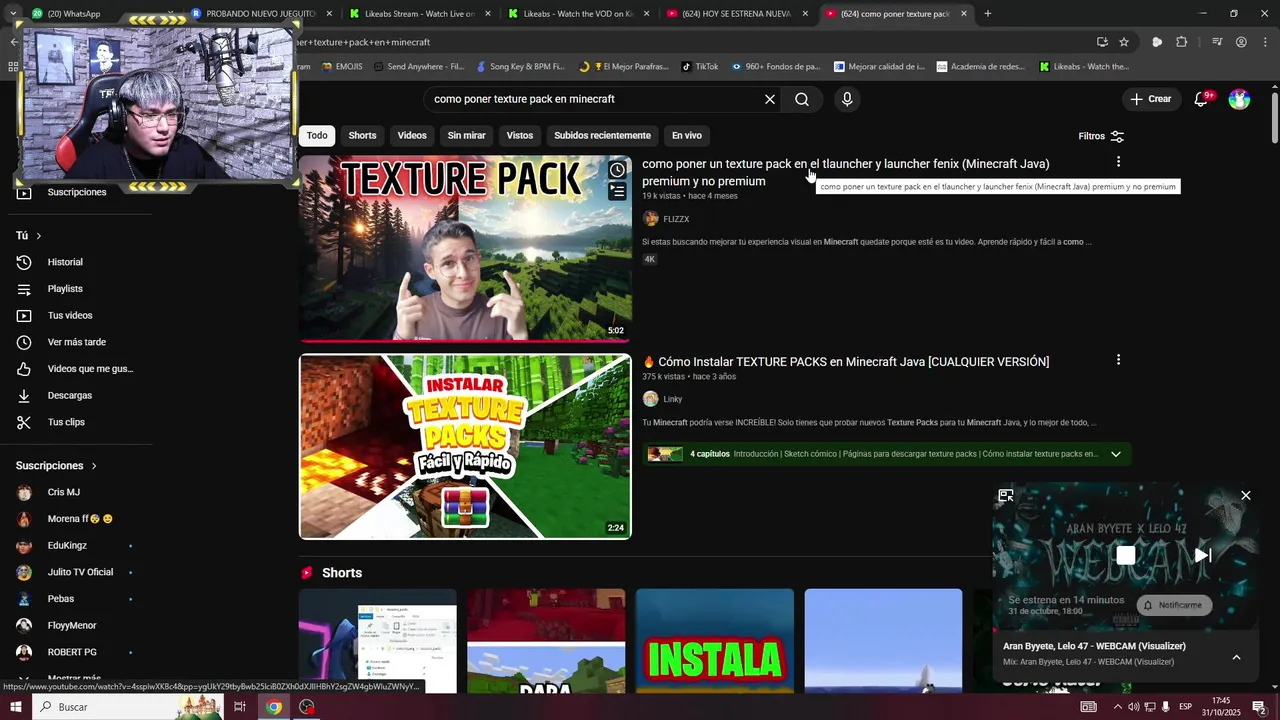Image resolution: width=1280 pixels, height=720 pixels.
Task: Open the taskbar notification center
Action: pyautogui.click(x=1259, y=707)
